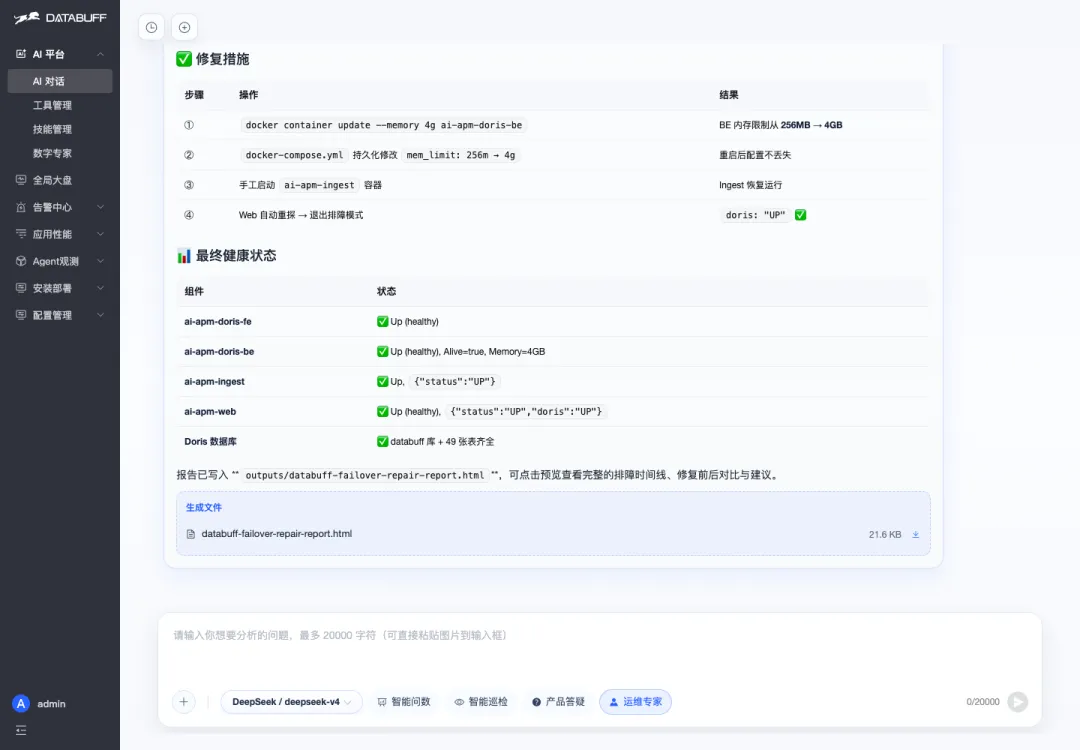Click the 智能问数 chat icon
Image resolution: width=1080 pixels, height=750 pixels.
click(382, 702)
